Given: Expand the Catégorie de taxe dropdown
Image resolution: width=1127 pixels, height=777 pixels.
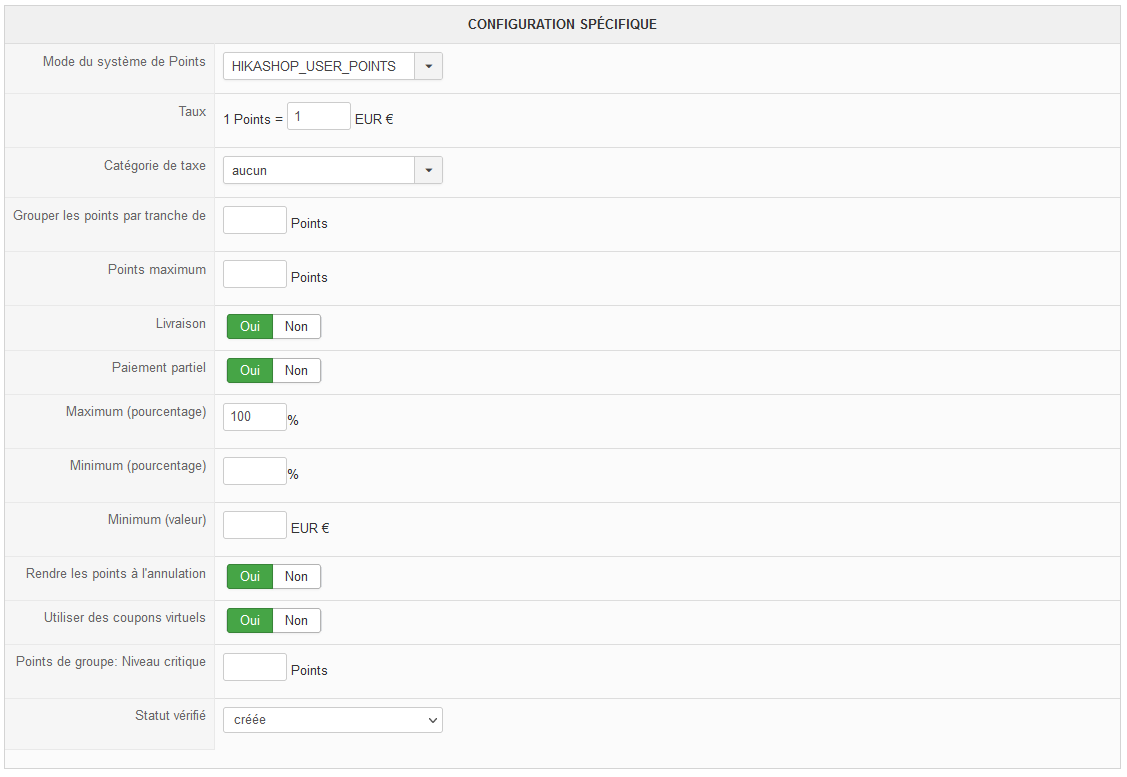Looking at the screenshot, I should [x=318, y=171].
